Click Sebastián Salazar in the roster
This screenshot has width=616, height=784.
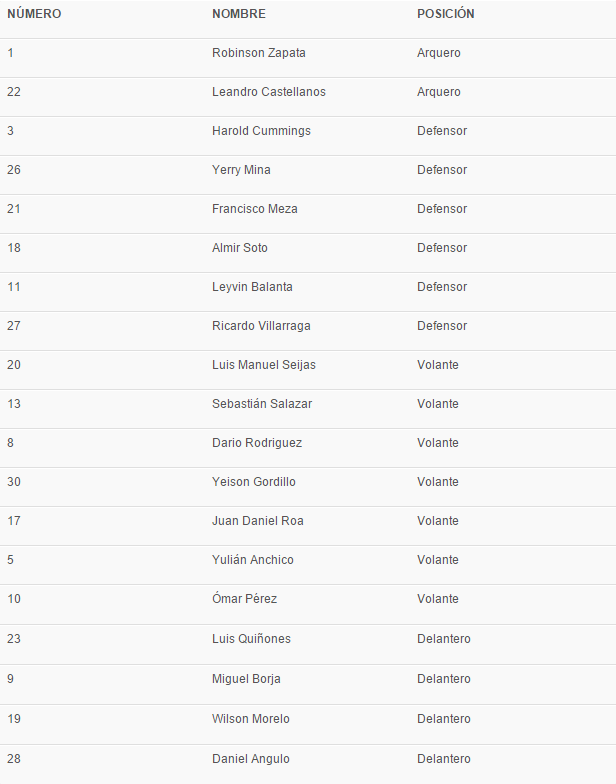coord(262,404)
